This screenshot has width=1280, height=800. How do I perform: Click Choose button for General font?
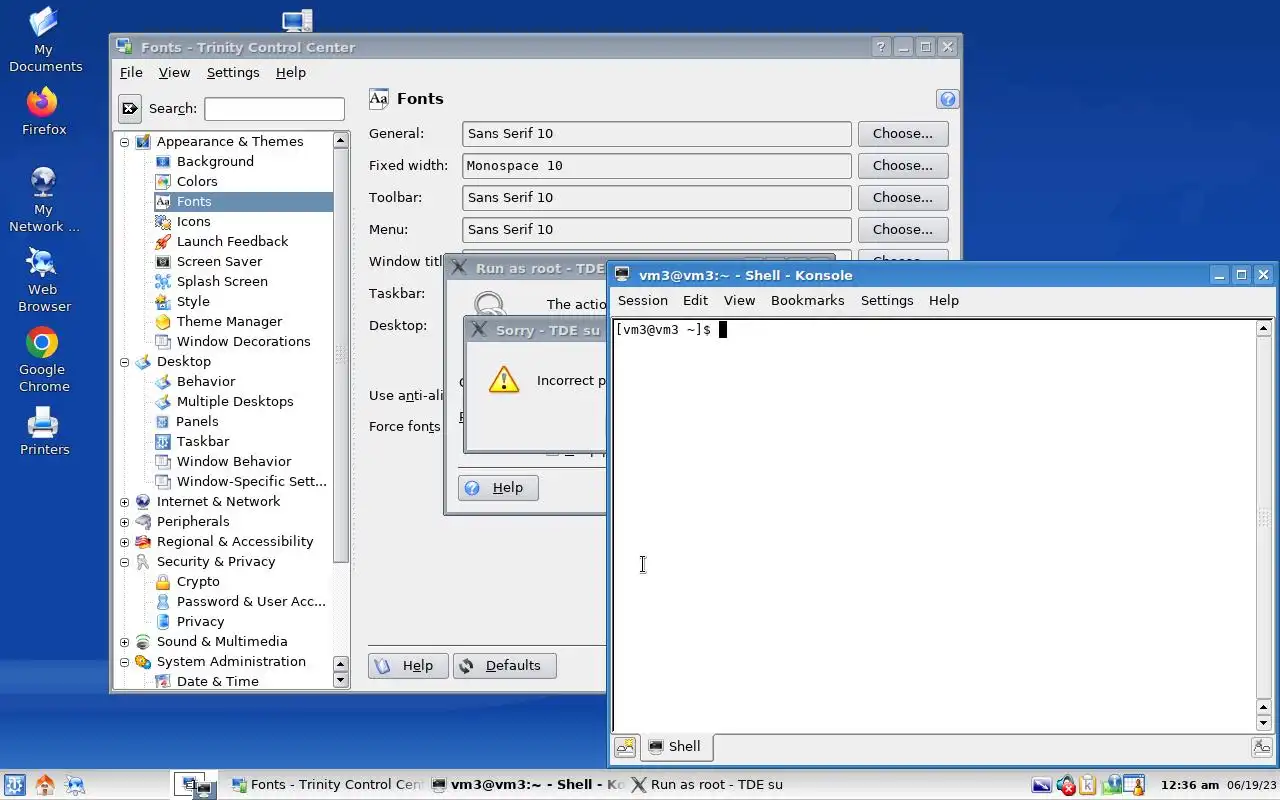point(903,133)
